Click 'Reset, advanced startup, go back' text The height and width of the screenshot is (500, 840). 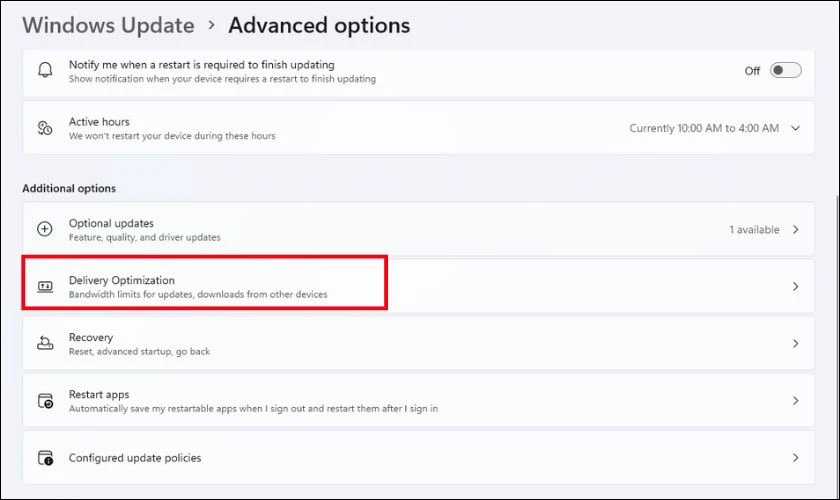(x=139, y=352)
